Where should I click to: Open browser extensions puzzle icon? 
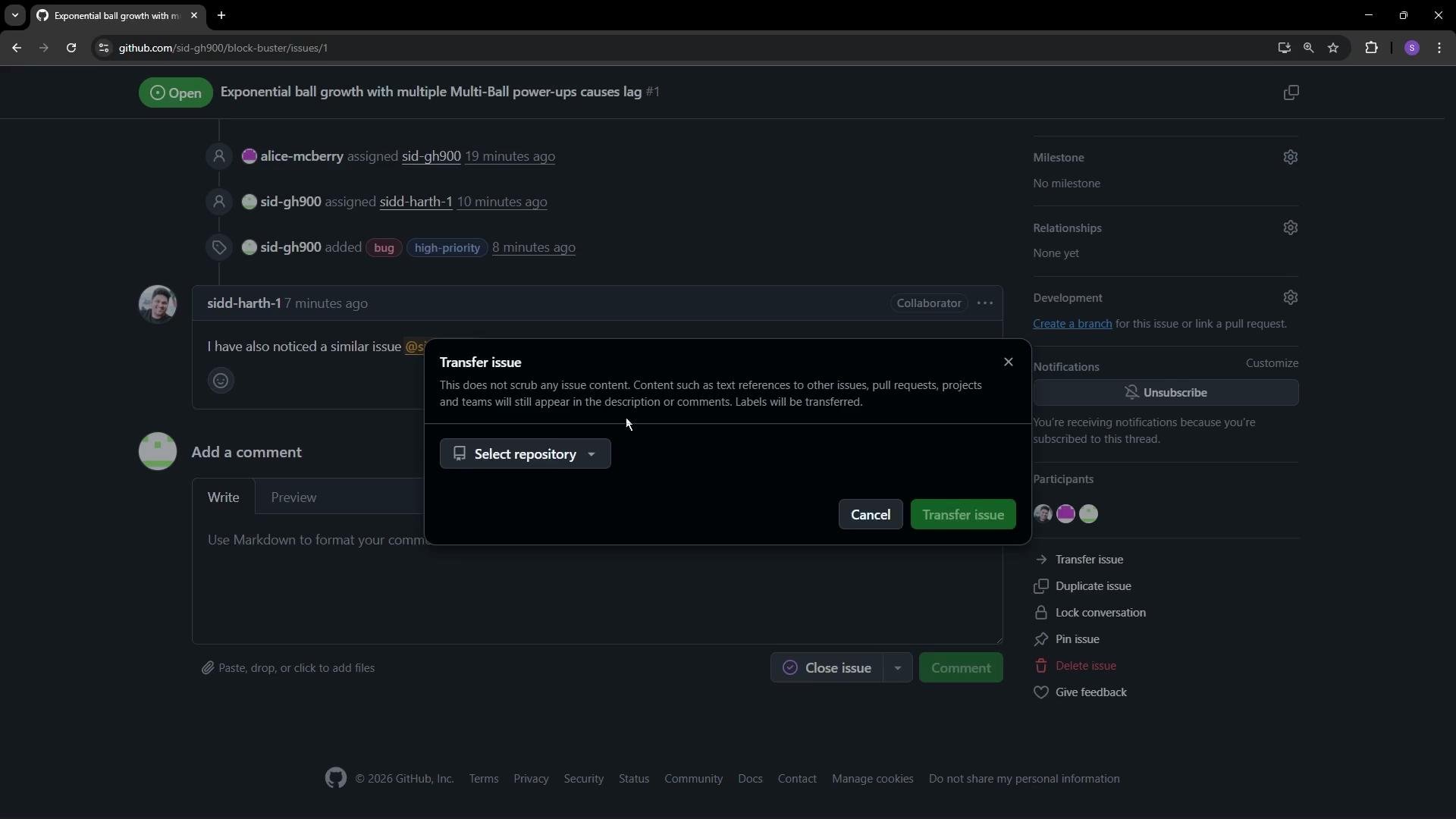pos(1371,48)
